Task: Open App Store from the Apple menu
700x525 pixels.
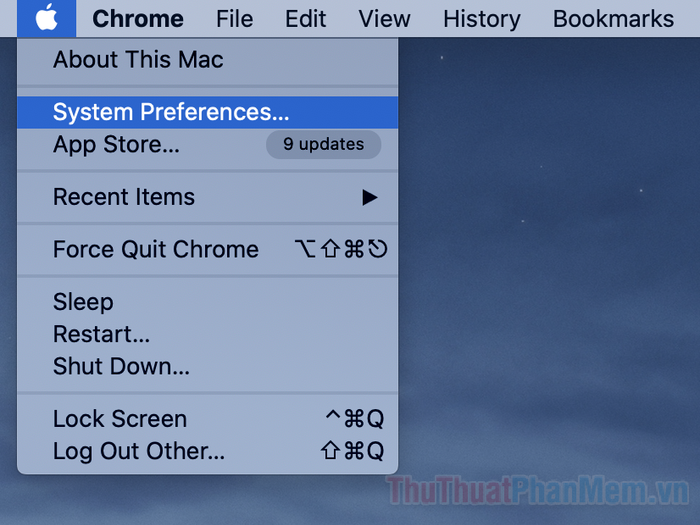Action: pyautogui.click(x=116, y=144)
